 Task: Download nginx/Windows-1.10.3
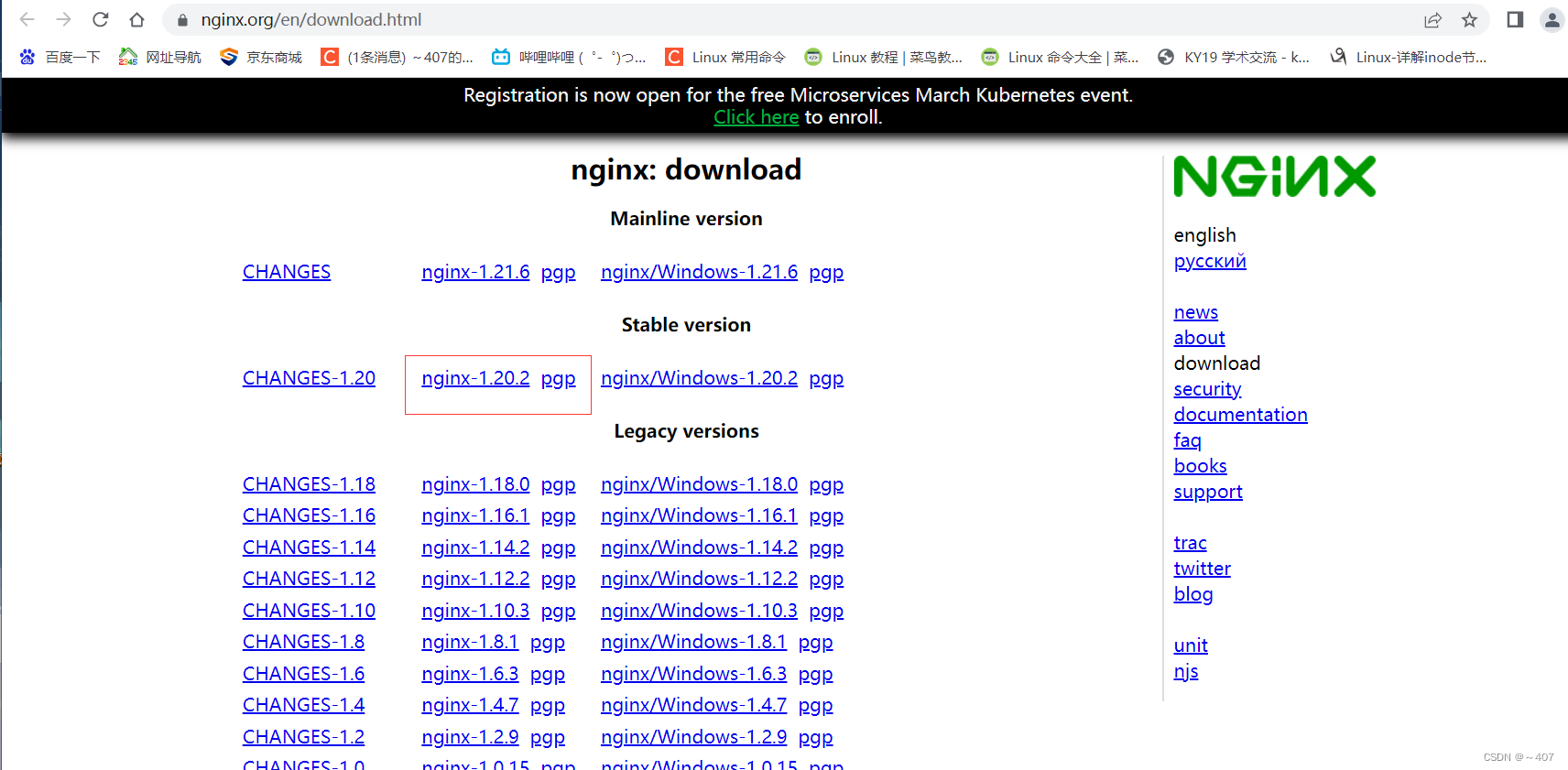click(699, 611)
